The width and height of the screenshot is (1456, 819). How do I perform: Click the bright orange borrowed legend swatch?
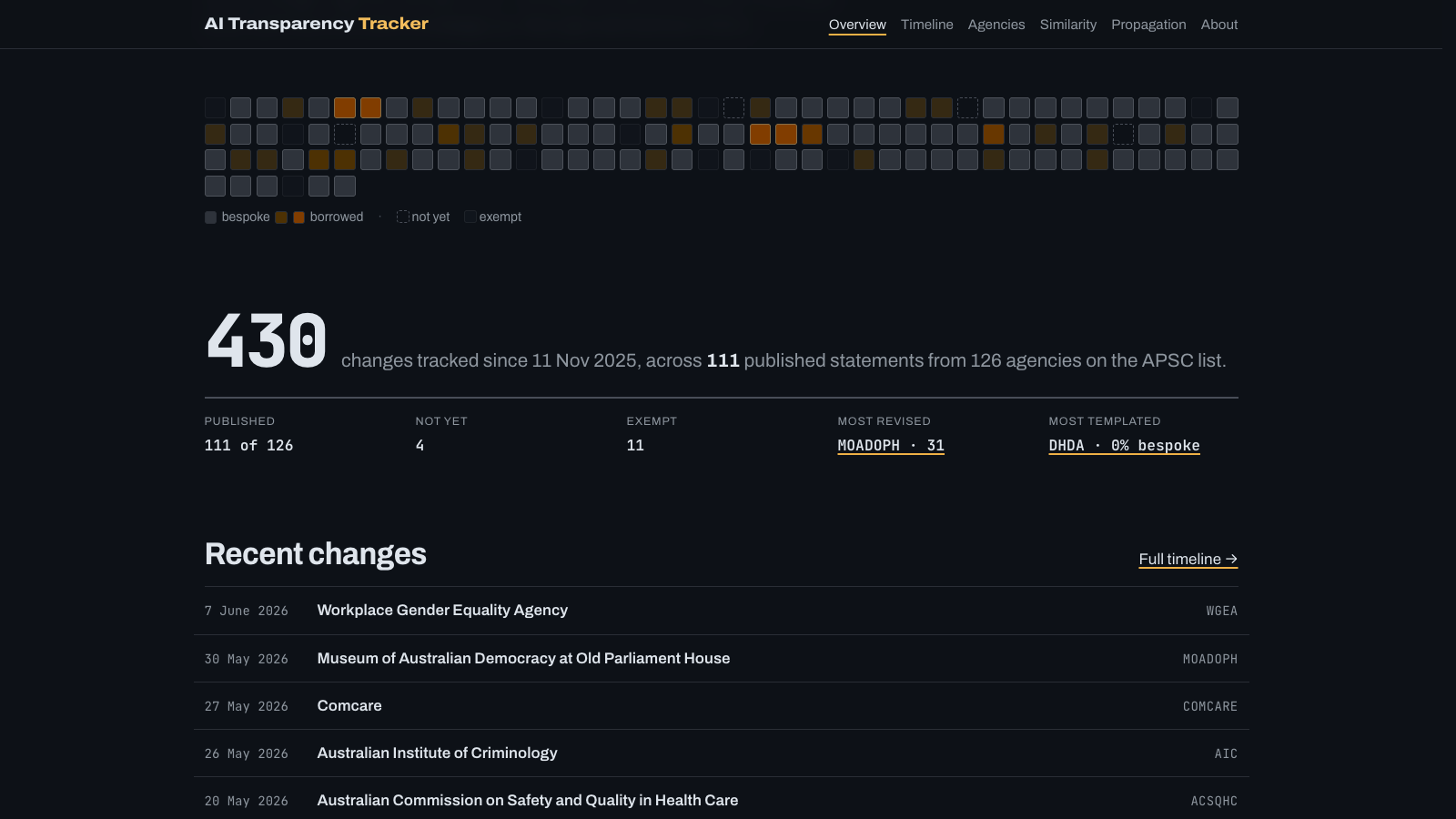298,217
